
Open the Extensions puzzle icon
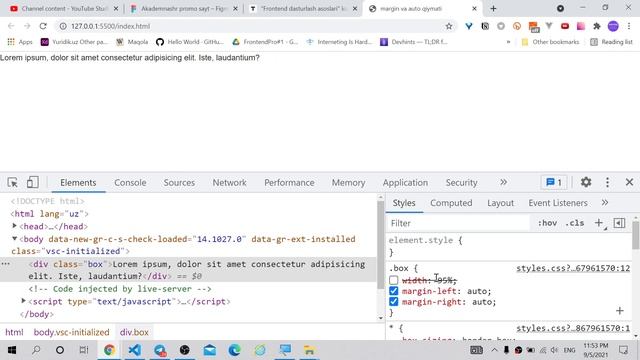click(x=597, y=26)
